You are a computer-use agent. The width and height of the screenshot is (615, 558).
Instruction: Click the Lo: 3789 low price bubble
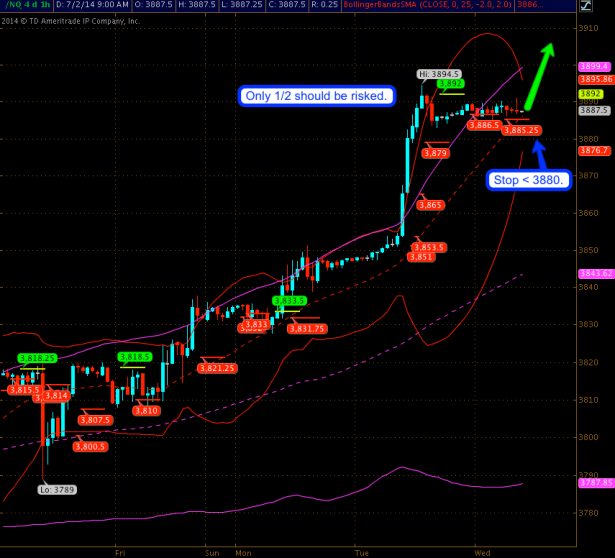tap(57, 490)
